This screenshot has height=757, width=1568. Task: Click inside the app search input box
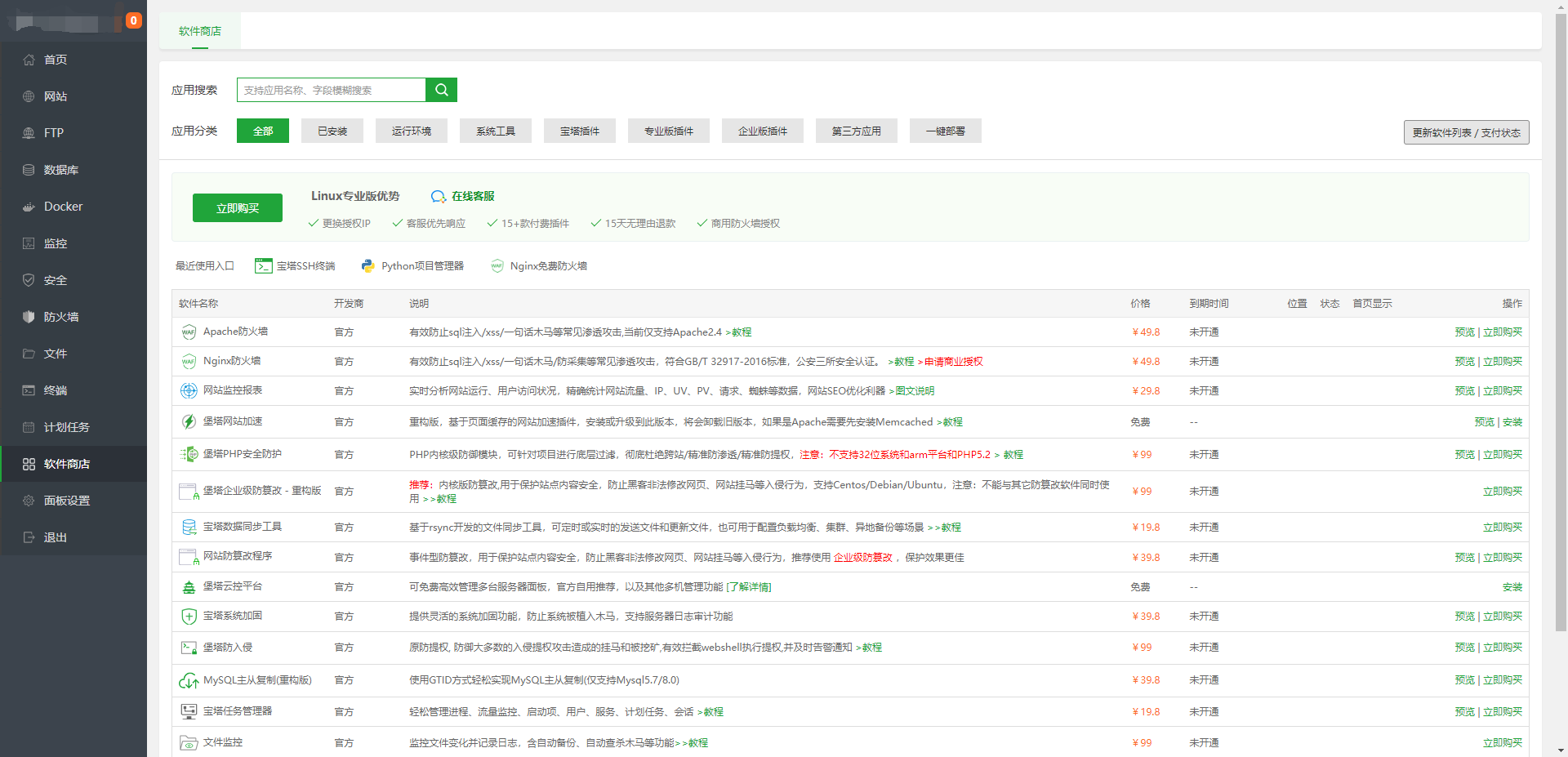point(331,90)
